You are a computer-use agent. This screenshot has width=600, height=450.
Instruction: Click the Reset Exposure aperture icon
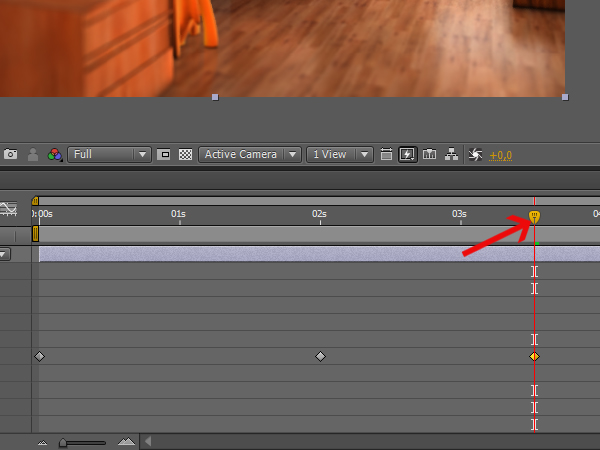[x=475, y=155]
